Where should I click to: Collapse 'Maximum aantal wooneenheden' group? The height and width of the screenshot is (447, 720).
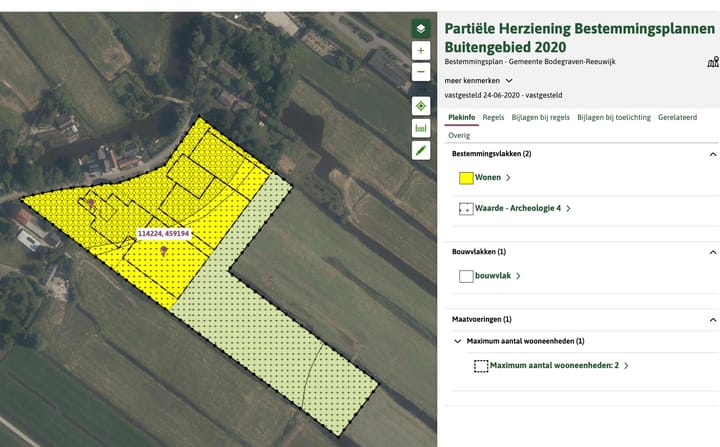(x=458, y=342)
